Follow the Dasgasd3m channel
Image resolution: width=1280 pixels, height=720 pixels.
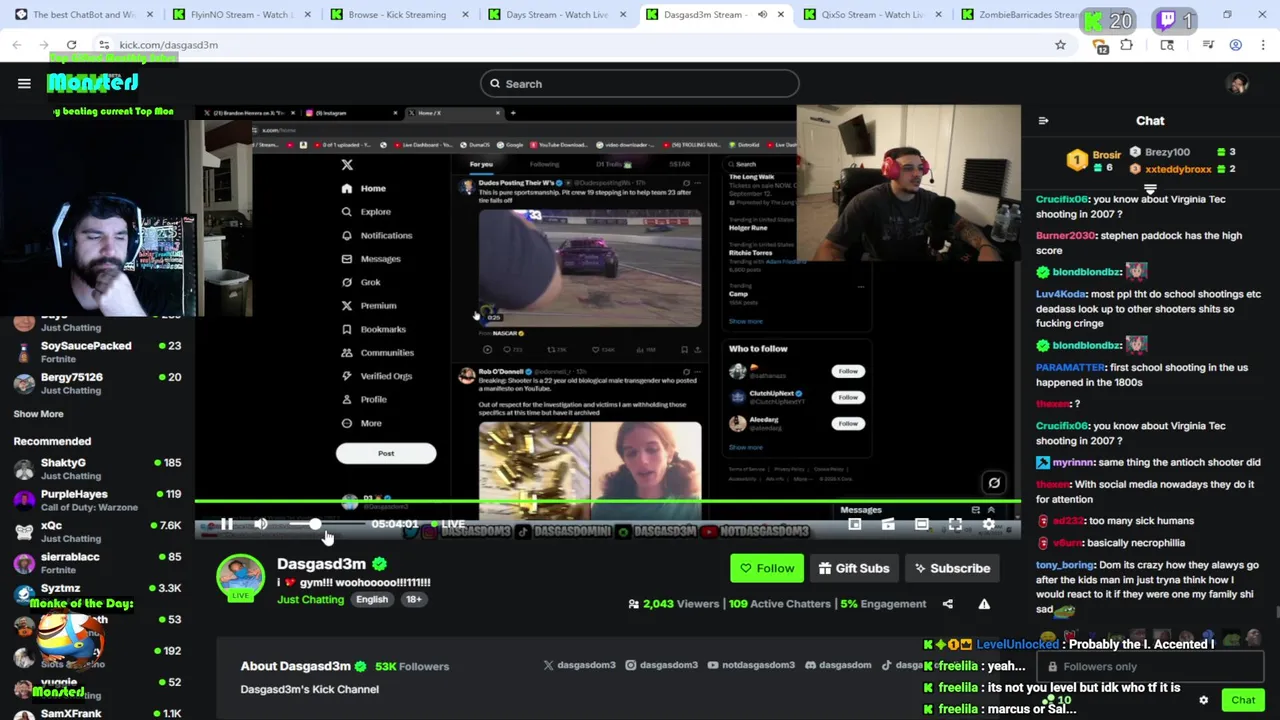pos(767,568)
